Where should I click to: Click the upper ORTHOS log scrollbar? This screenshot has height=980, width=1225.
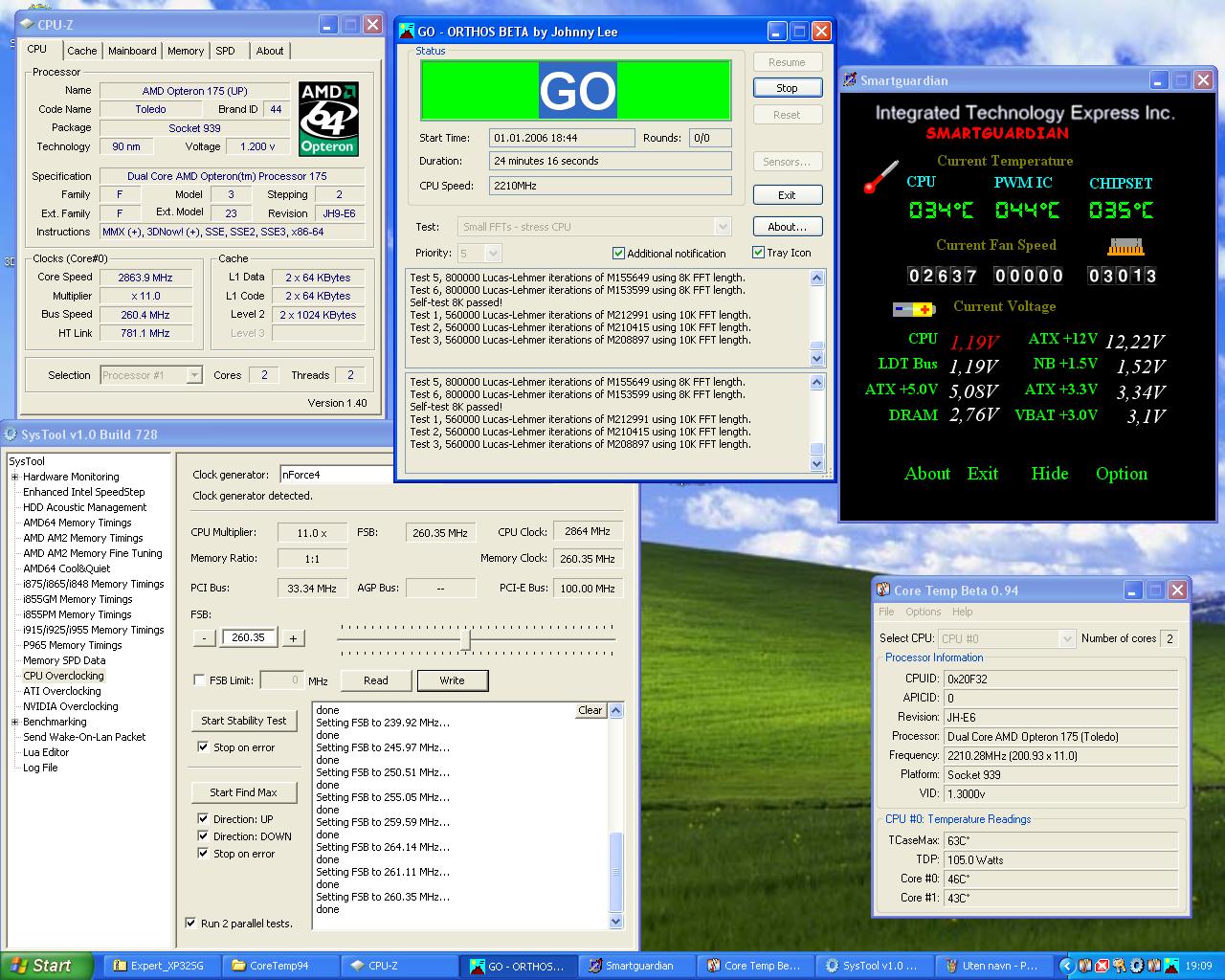pos(816,318)
